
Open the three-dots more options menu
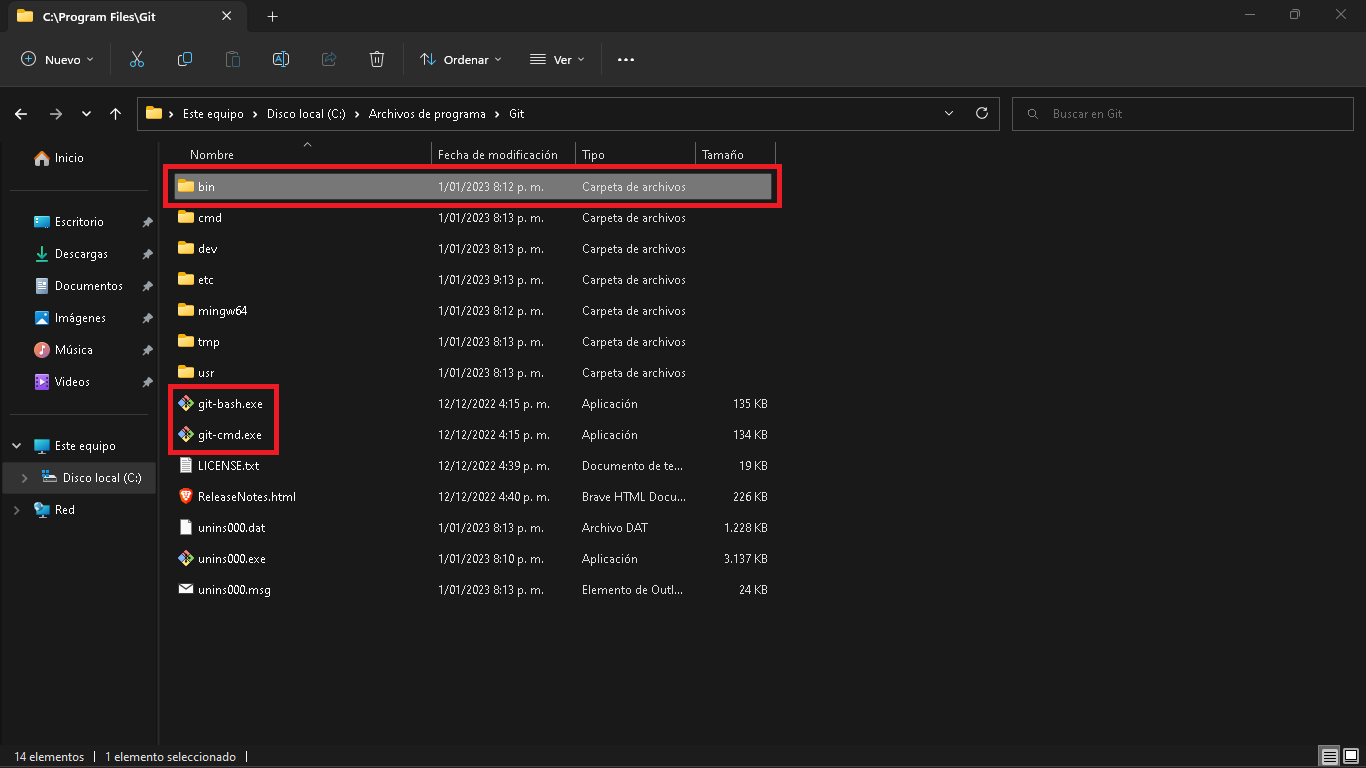coord(626,60)
